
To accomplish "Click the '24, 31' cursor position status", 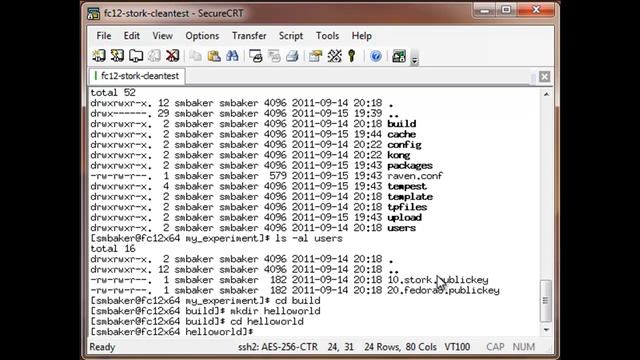I will (x=340, y=347).
